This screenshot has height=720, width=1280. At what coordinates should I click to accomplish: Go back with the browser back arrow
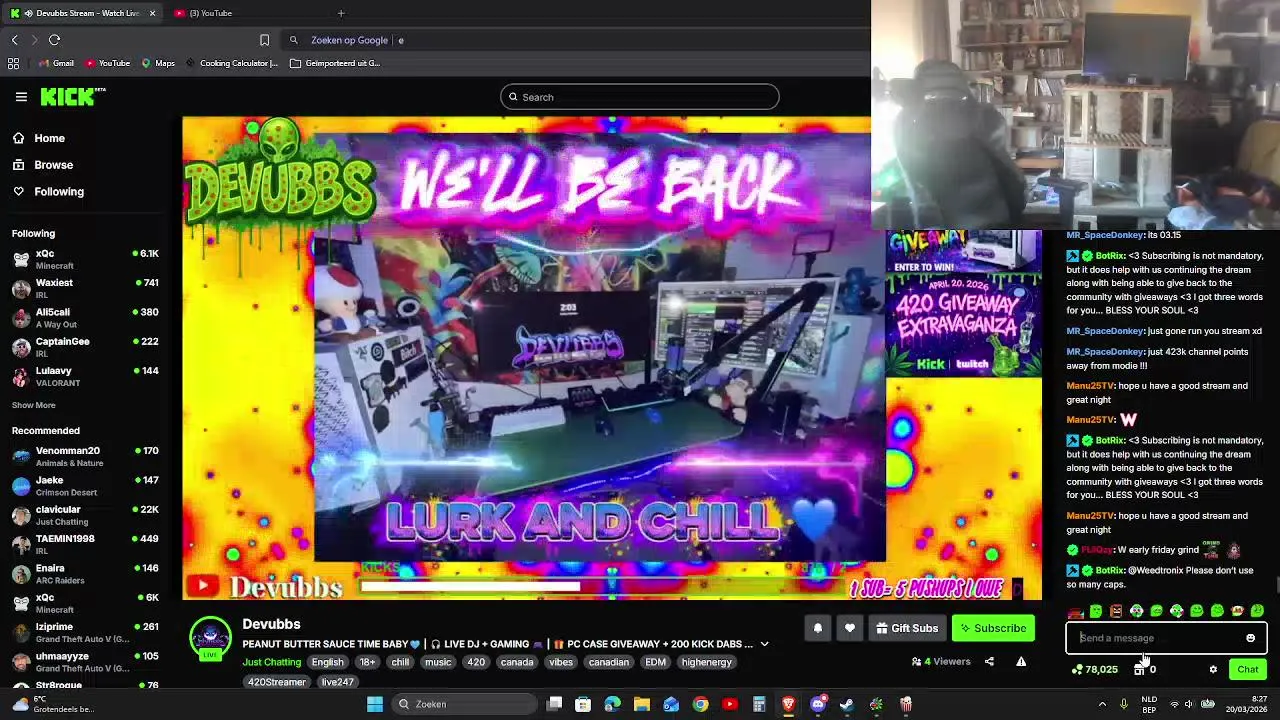click(x=14, y=40)
